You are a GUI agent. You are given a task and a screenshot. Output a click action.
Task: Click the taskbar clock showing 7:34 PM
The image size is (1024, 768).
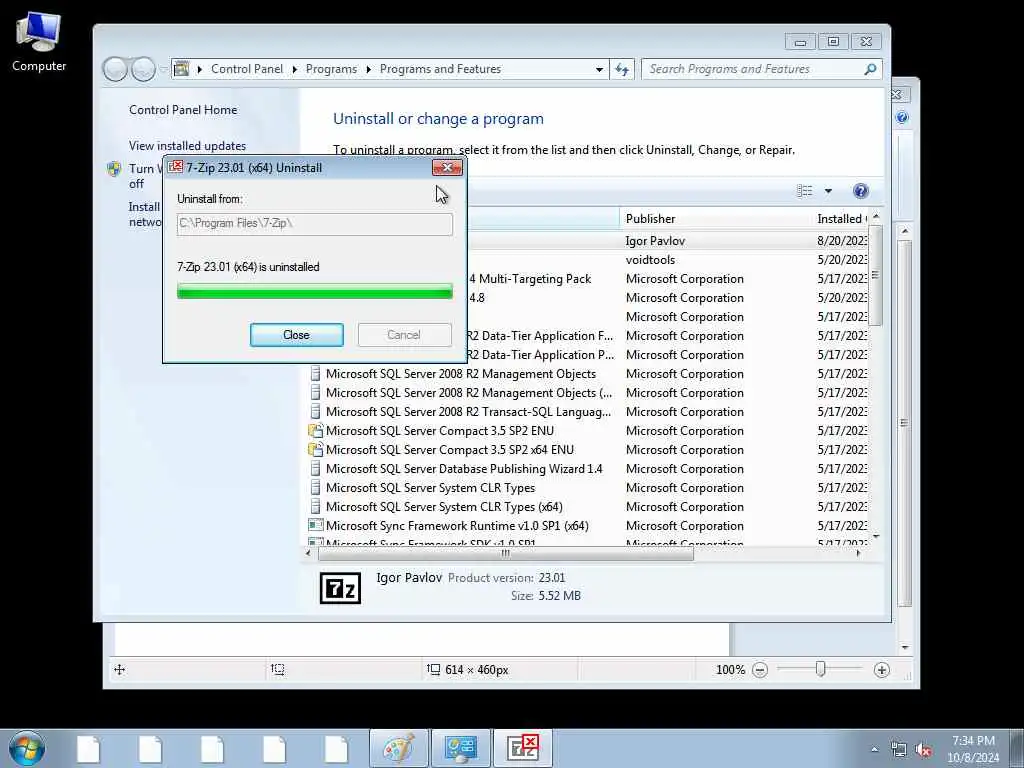point(973,749)
